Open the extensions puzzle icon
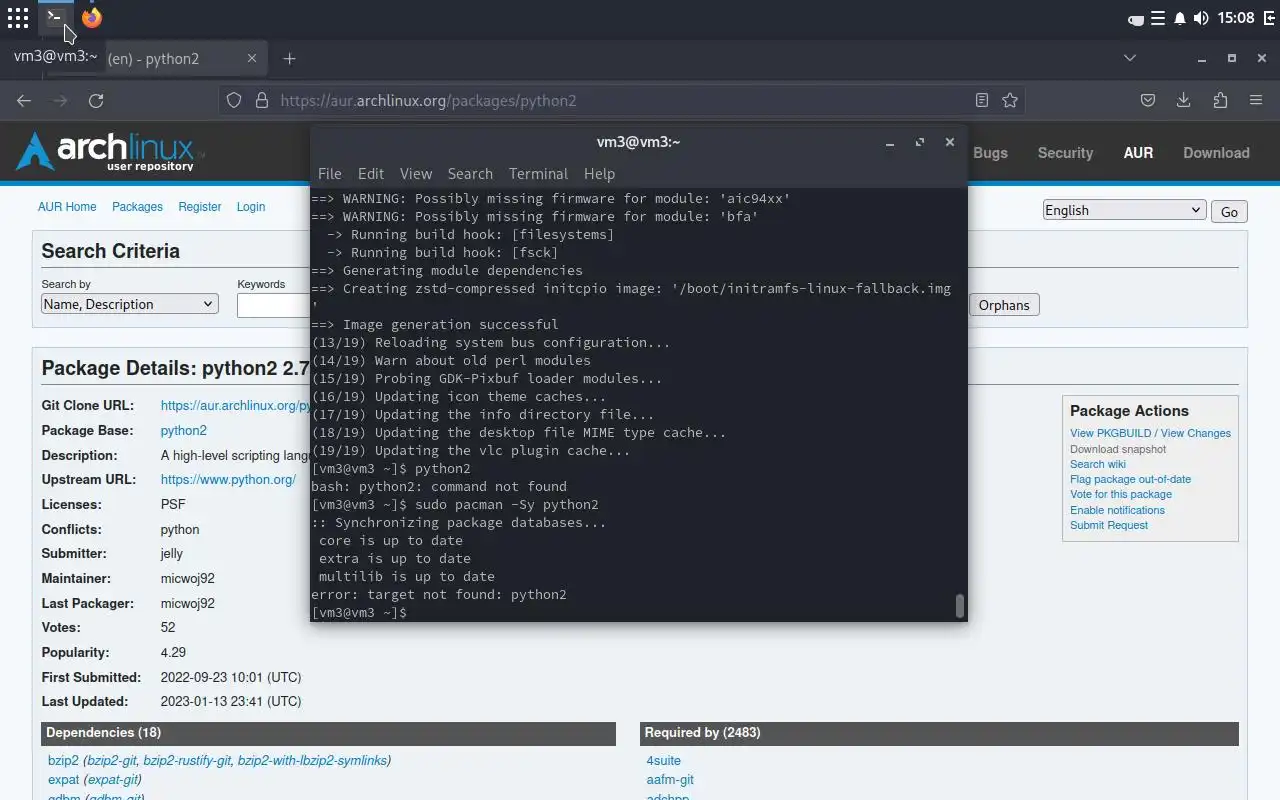 (x=1220, y=100)
